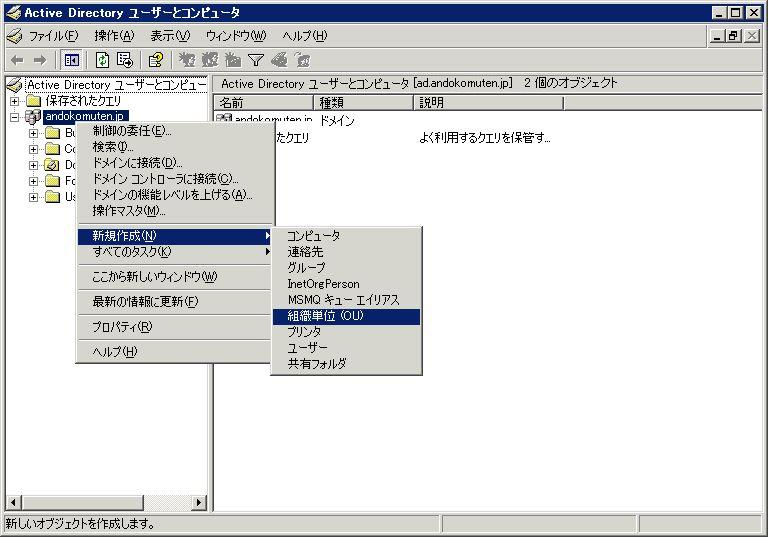768x537 pixels.
Task: Click the Back arrow toolbar icon
Action: point(17,60)
